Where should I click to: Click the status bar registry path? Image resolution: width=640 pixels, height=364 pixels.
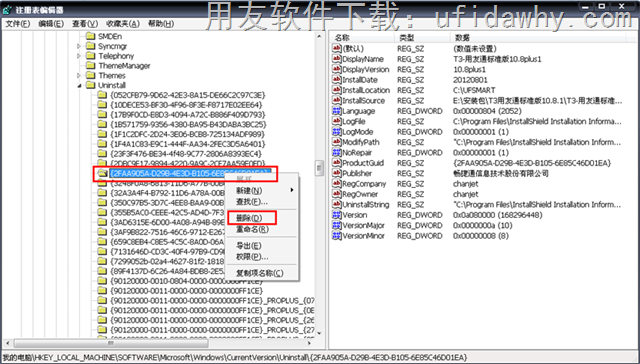click(x=235, y=358)
